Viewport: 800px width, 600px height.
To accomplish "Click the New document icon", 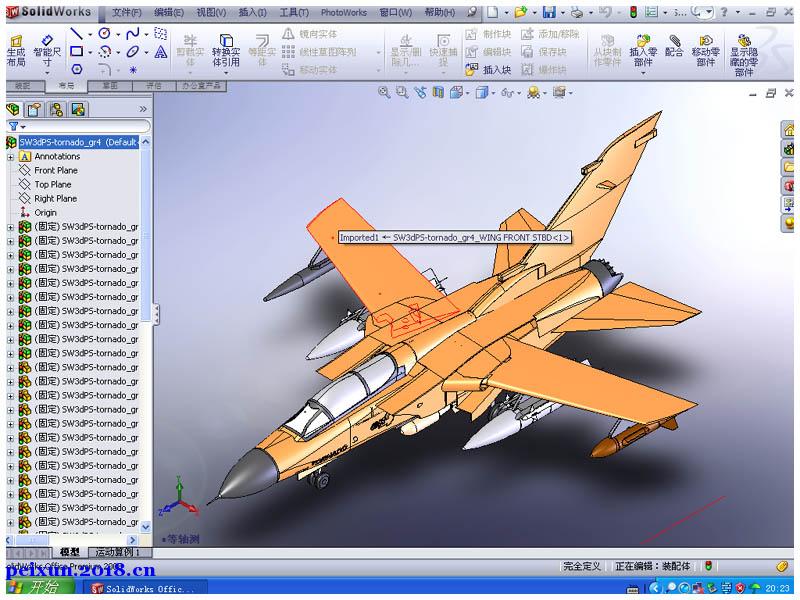I will [x=492, y=12].
